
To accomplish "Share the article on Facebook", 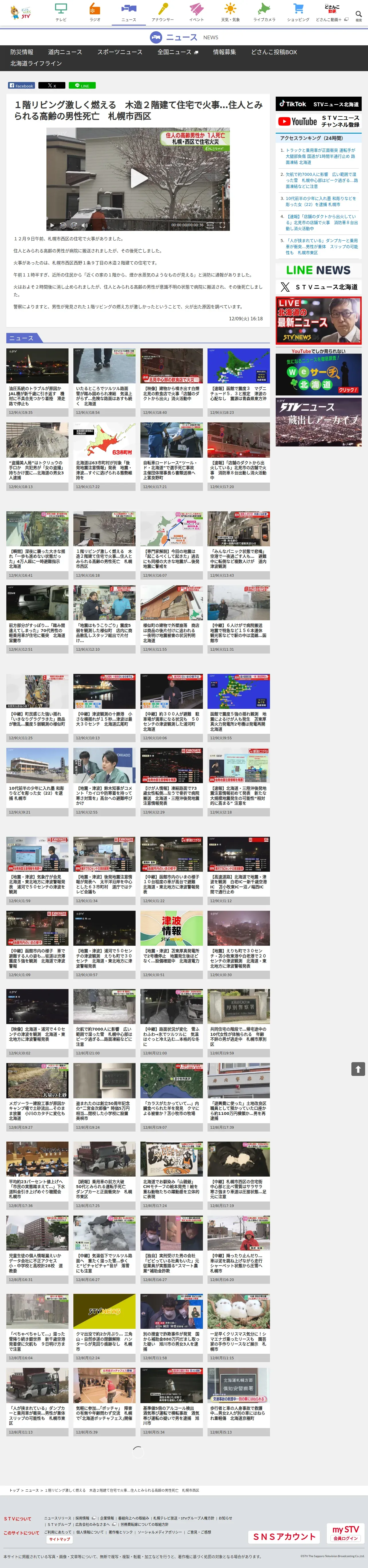I will pos(22,85).
